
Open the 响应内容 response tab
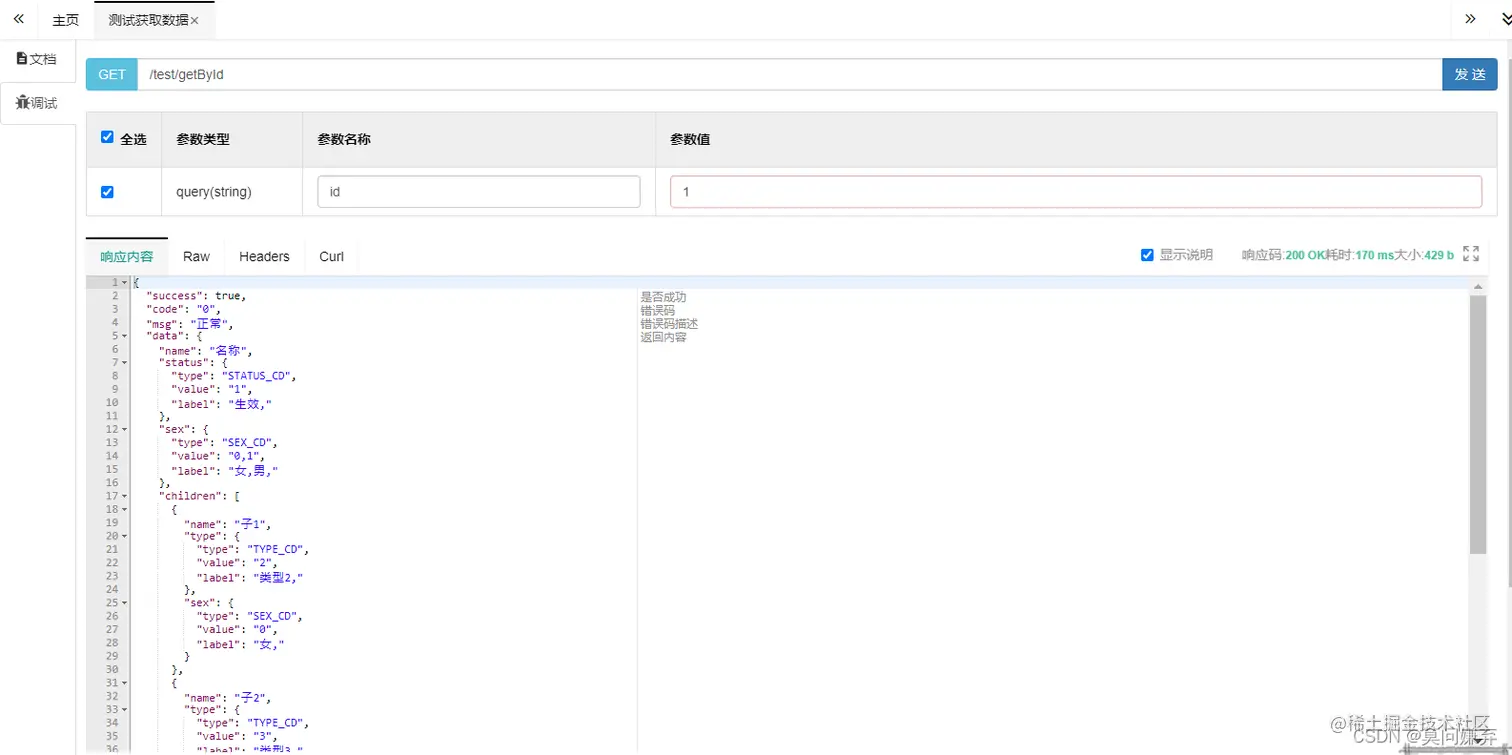click(x=127, y=256)
